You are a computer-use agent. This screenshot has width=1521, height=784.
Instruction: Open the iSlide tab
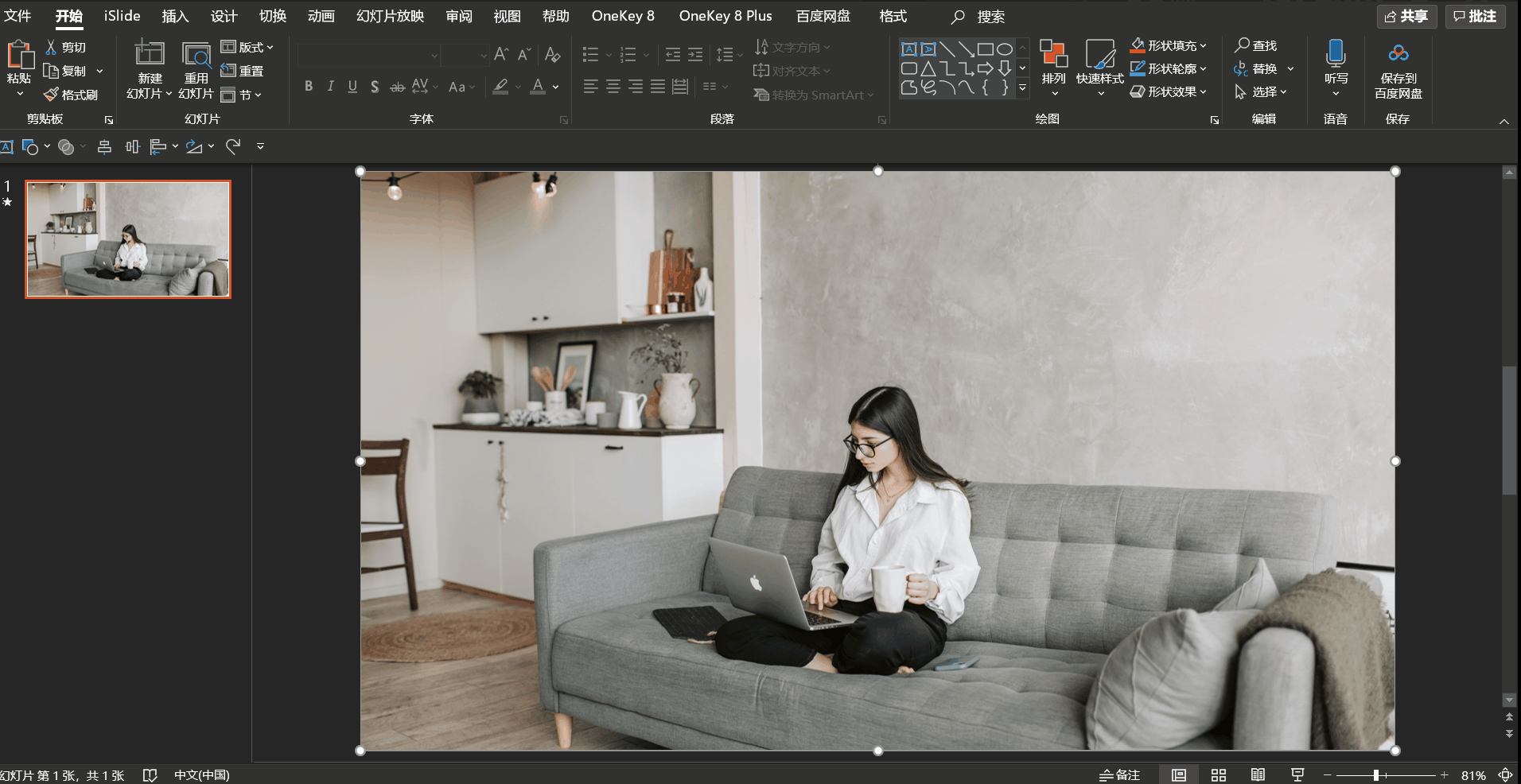[122, 16]
